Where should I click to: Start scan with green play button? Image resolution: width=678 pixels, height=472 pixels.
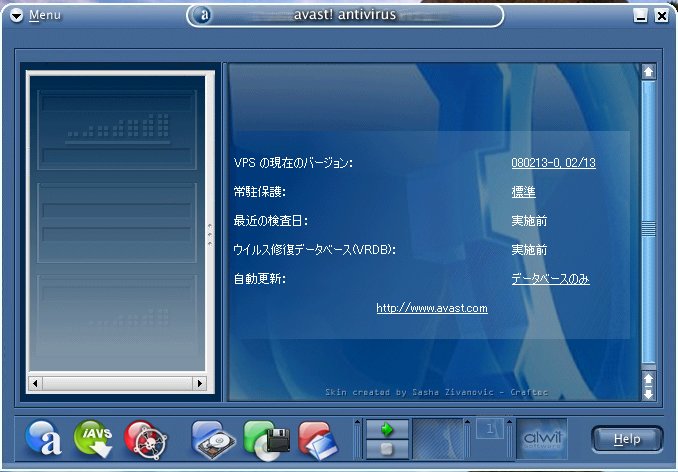(387, 430)
